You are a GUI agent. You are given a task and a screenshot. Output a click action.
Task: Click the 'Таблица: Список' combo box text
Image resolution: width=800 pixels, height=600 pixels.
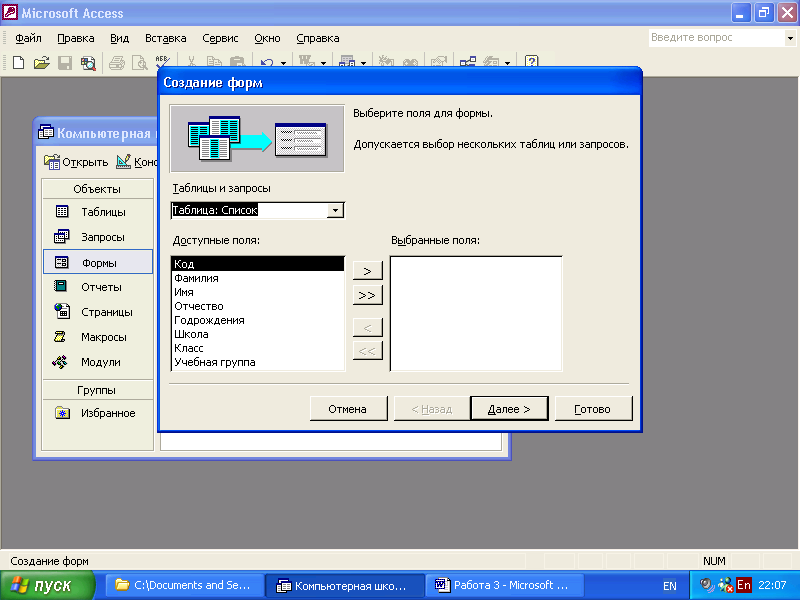[x=215, y=210]
